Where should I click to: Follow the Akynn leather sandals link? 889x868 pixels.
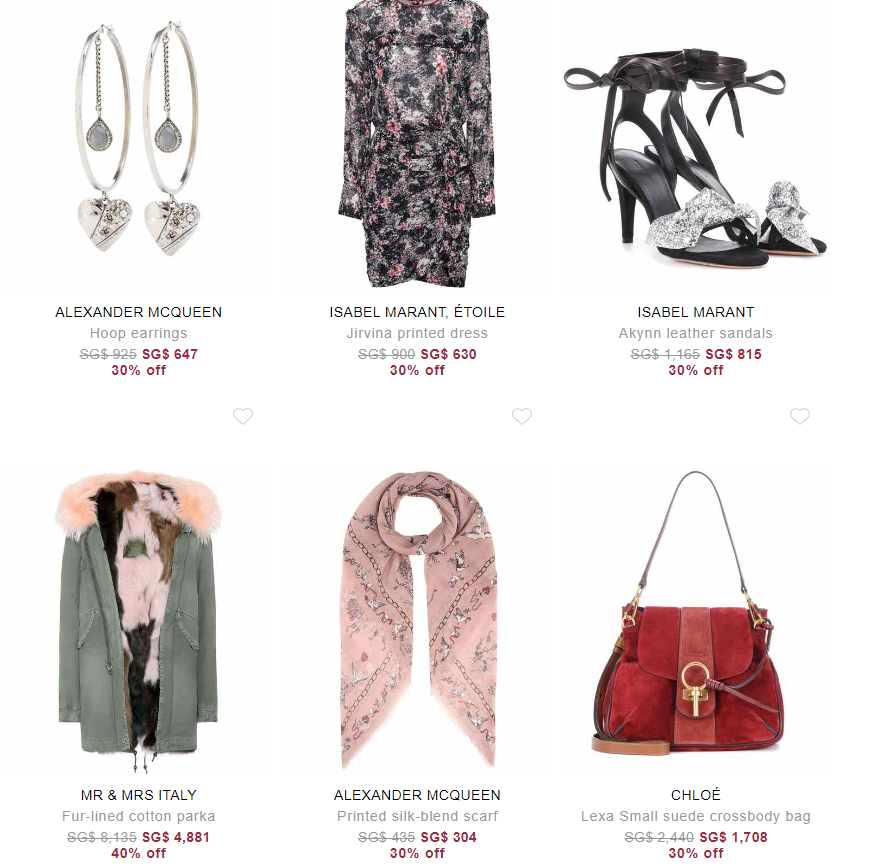click(x=696, y=333)
